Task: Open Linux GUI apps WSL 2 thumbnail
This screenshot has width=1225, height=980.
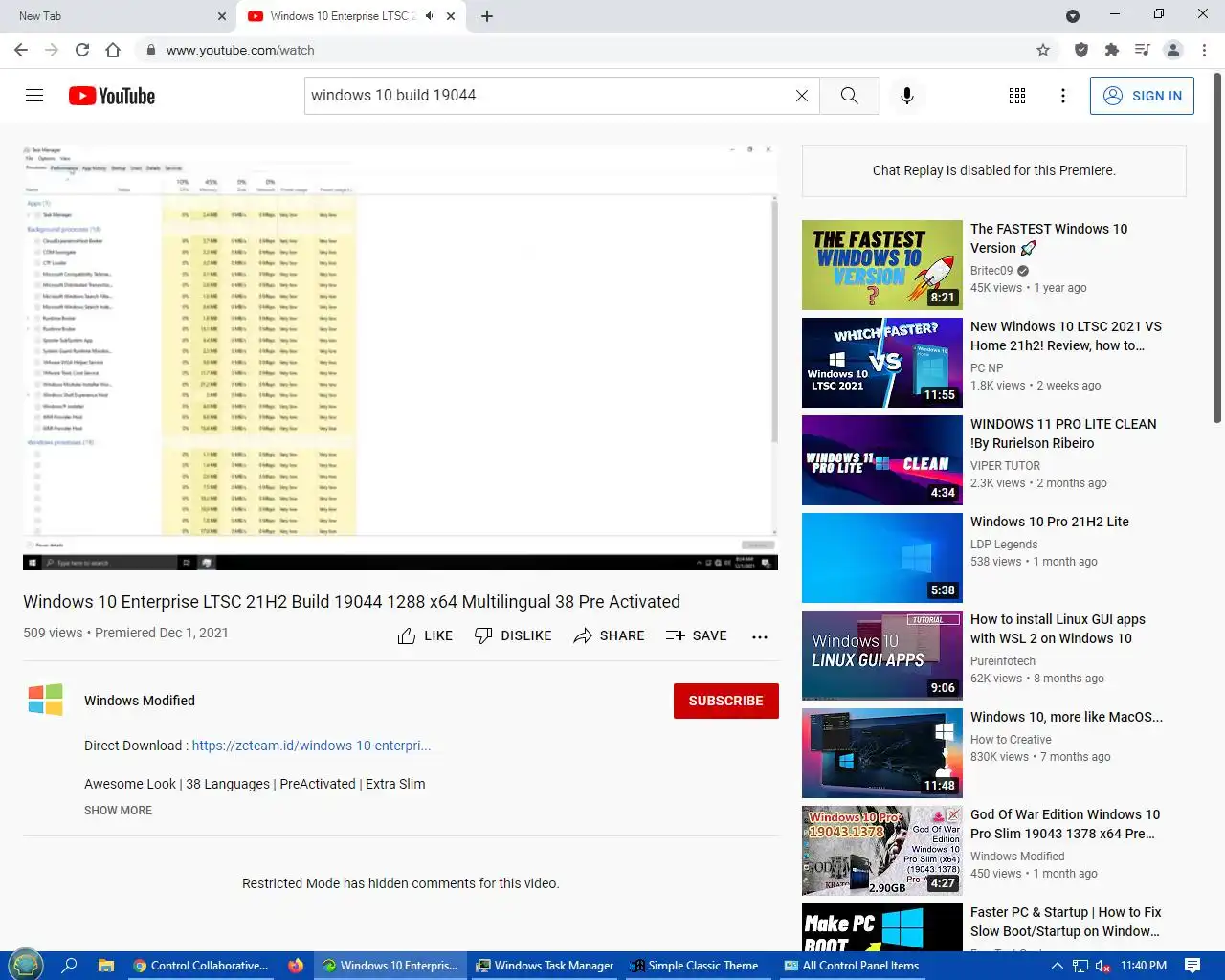Action: click(x=882, y=656)
